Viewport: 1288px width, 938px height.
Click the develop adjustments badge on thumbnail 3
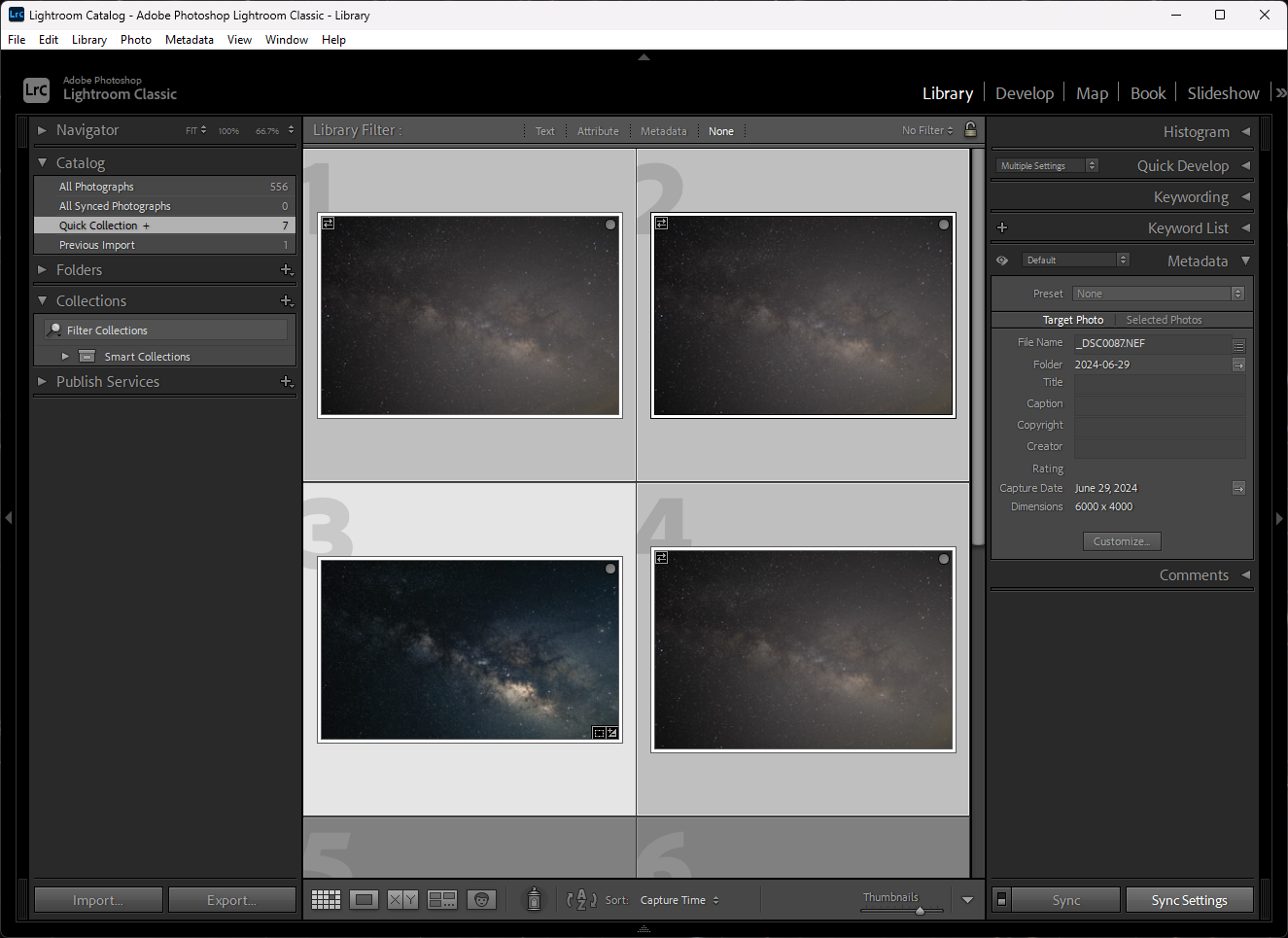coord(612,733)
